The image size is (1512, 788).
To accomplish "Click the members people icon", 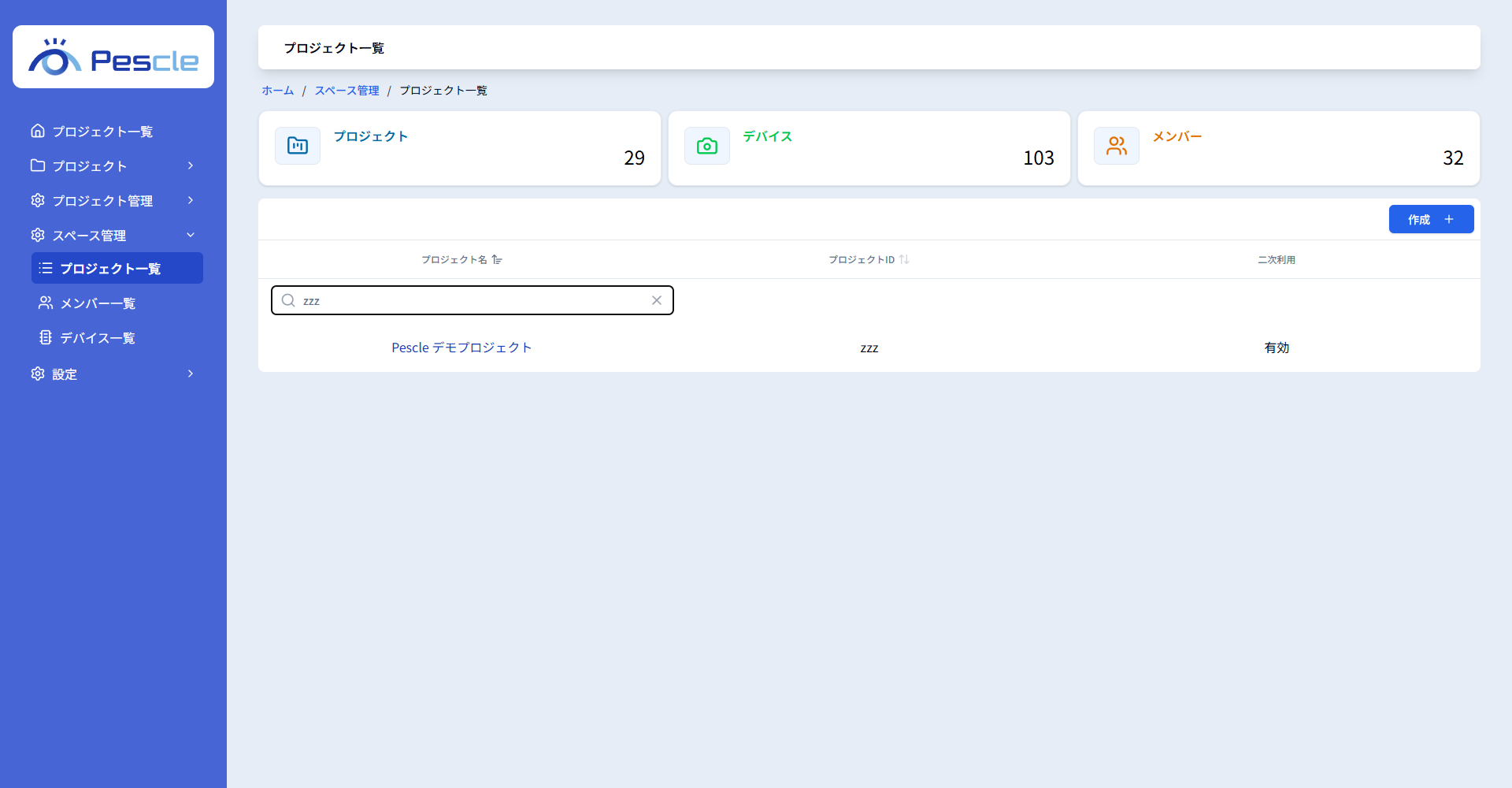I will (1117, 146).
